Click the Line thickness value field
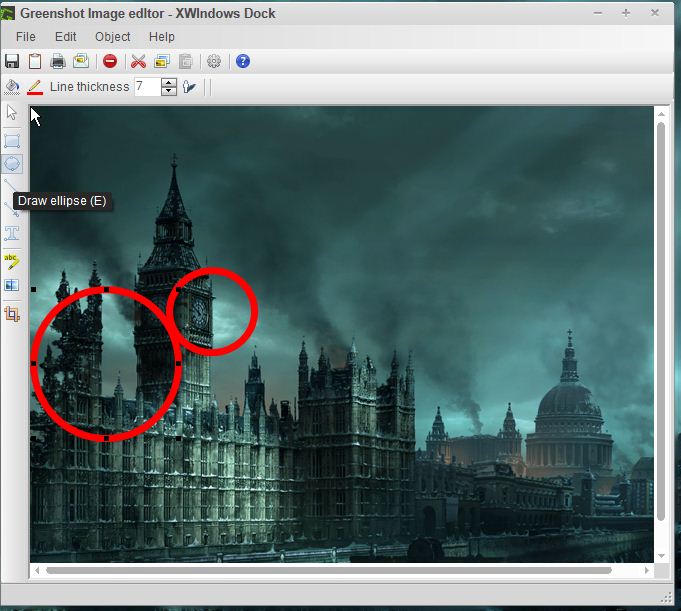This screenshot has width=681, height=611. point(146,87)
